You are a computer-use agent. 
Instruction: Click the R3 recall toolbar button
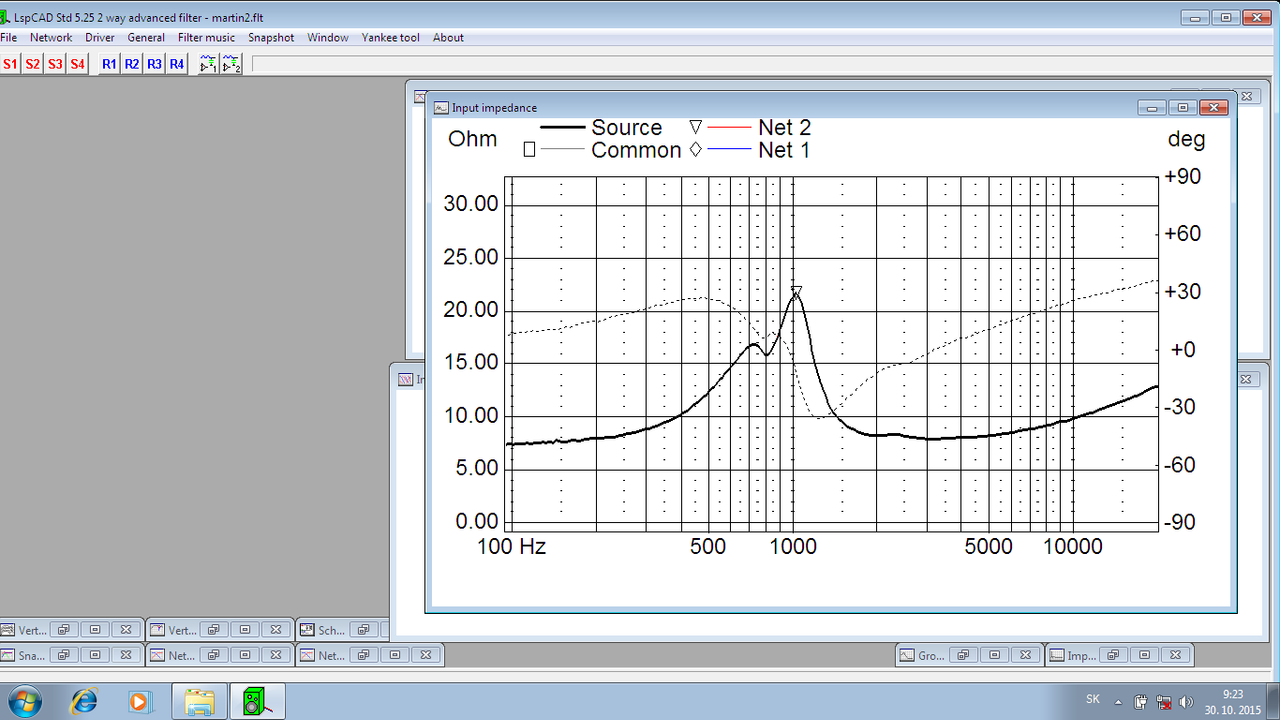tap(154, 64)
